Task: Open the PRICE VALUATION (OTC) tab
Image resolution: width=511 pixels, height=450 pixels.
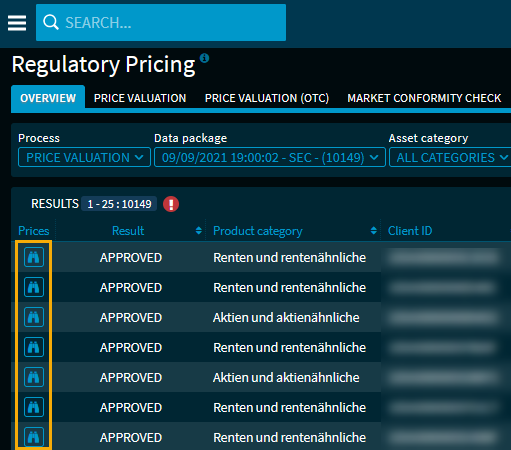Action: tap(267, 98)
